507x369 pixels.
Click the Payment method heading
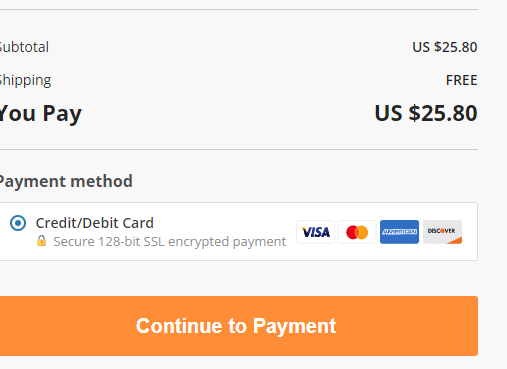coord(66,182)
